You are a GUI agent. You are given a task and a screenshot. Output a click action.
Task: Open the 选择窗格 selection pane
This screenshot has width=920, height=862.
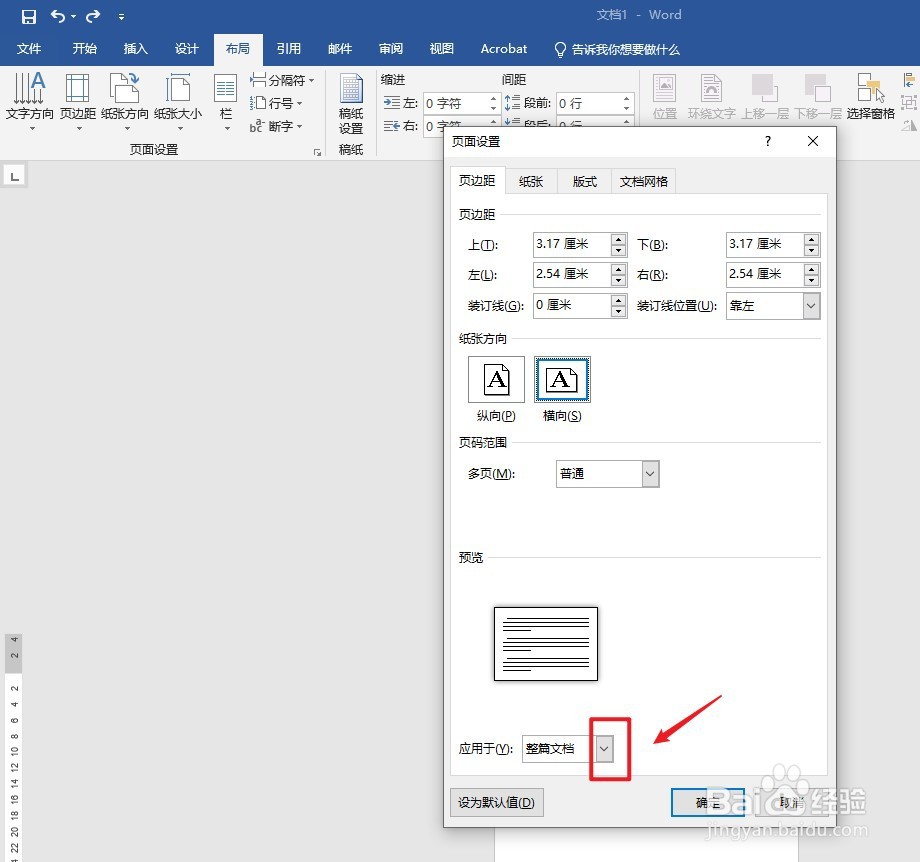pos(870,97)
